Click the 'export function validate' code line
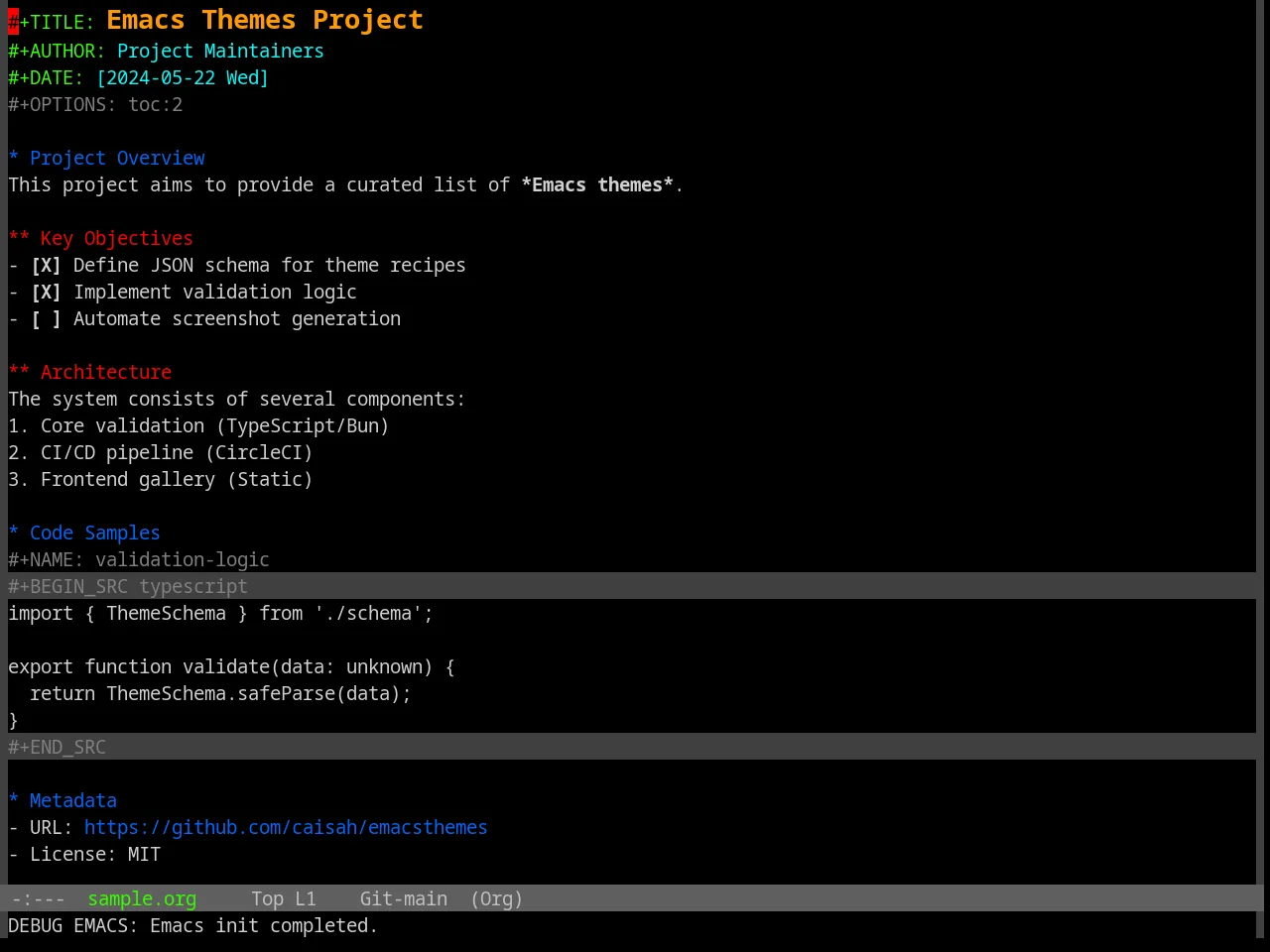 [231, 666]
